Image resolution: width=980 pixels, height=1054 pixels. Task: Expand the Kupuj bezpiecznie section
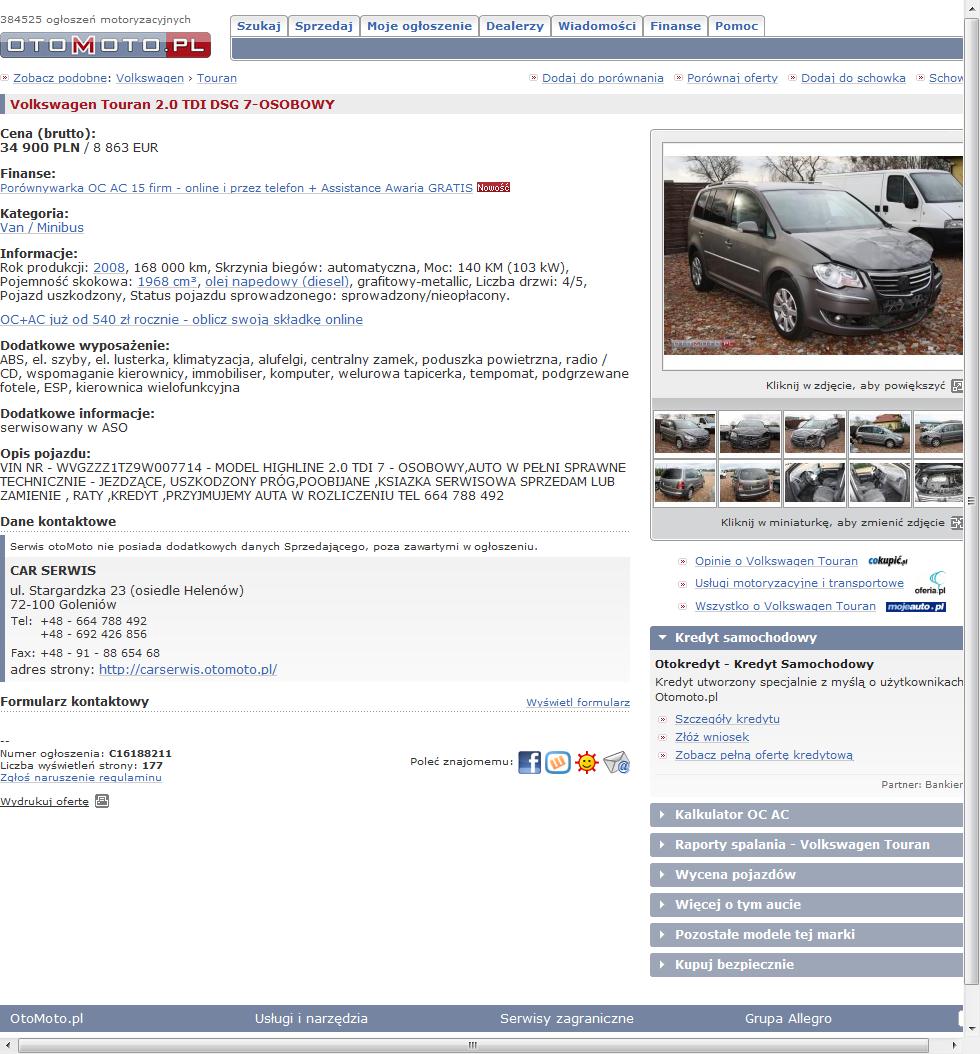pyautogui.click(x=807, y=965)
